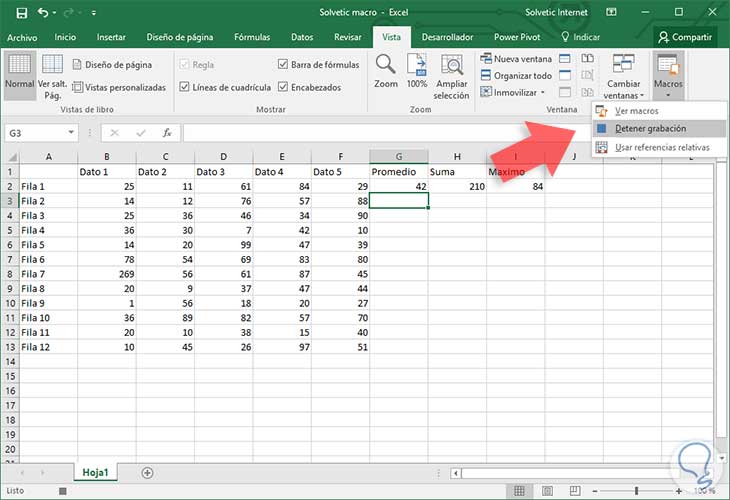The image size is (730, 500).
Task: Open the Datos tab
Action: click(x=302, y=37)
